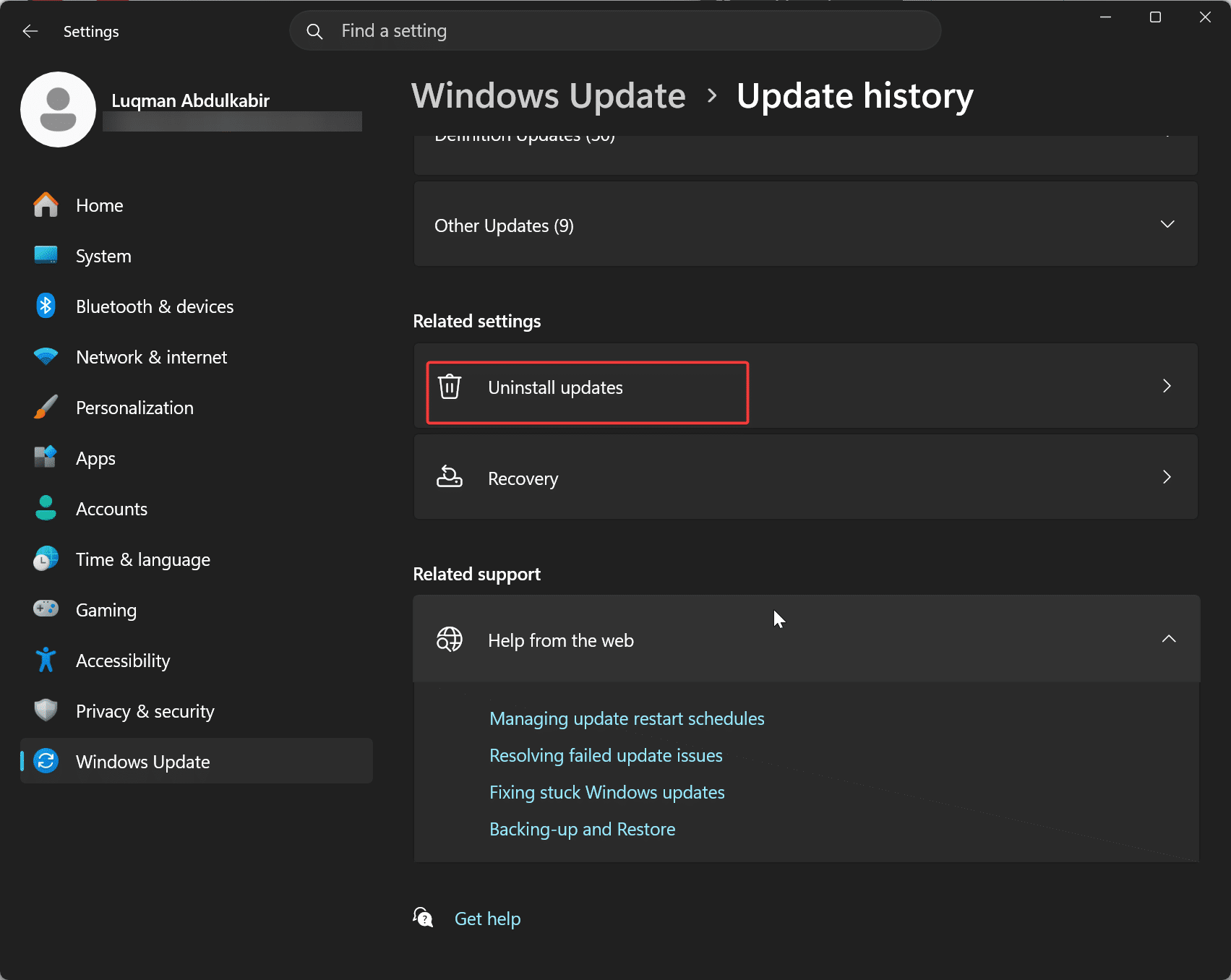This screenshot has height=980, width=1231.
Task: Click the Help from the web label
Action: click(561, 640)
